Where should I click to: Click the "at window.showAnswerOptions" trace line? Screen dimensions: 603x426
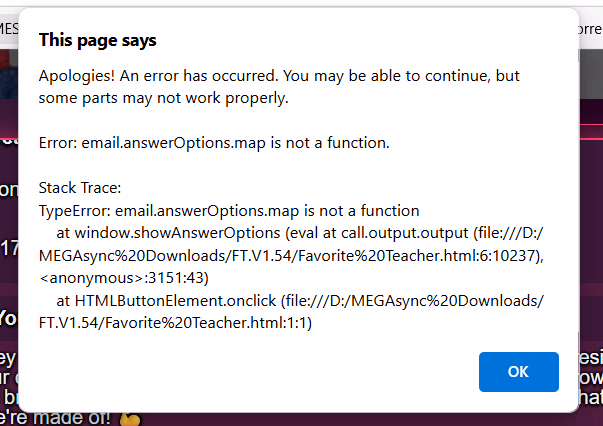pos(300,233)
